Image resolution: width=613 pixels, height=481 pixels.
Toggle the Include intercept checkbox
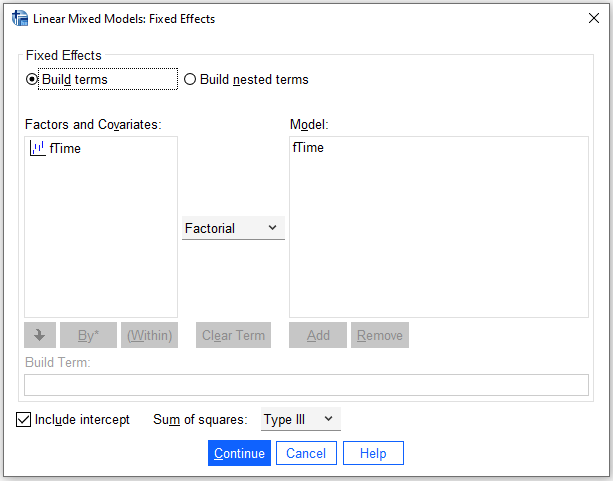23,420
